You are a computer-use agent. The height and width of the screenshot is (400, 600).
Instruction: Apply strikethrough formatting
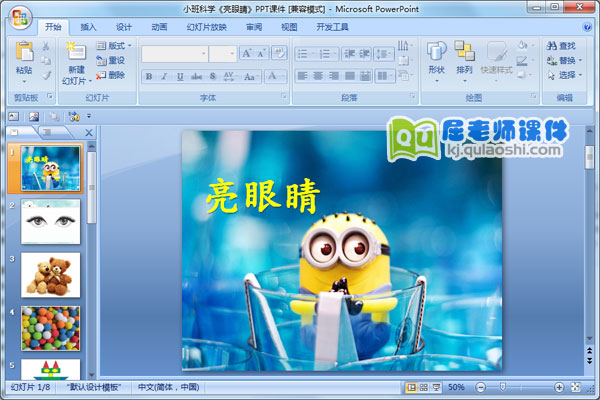click(x=196, y=76)
